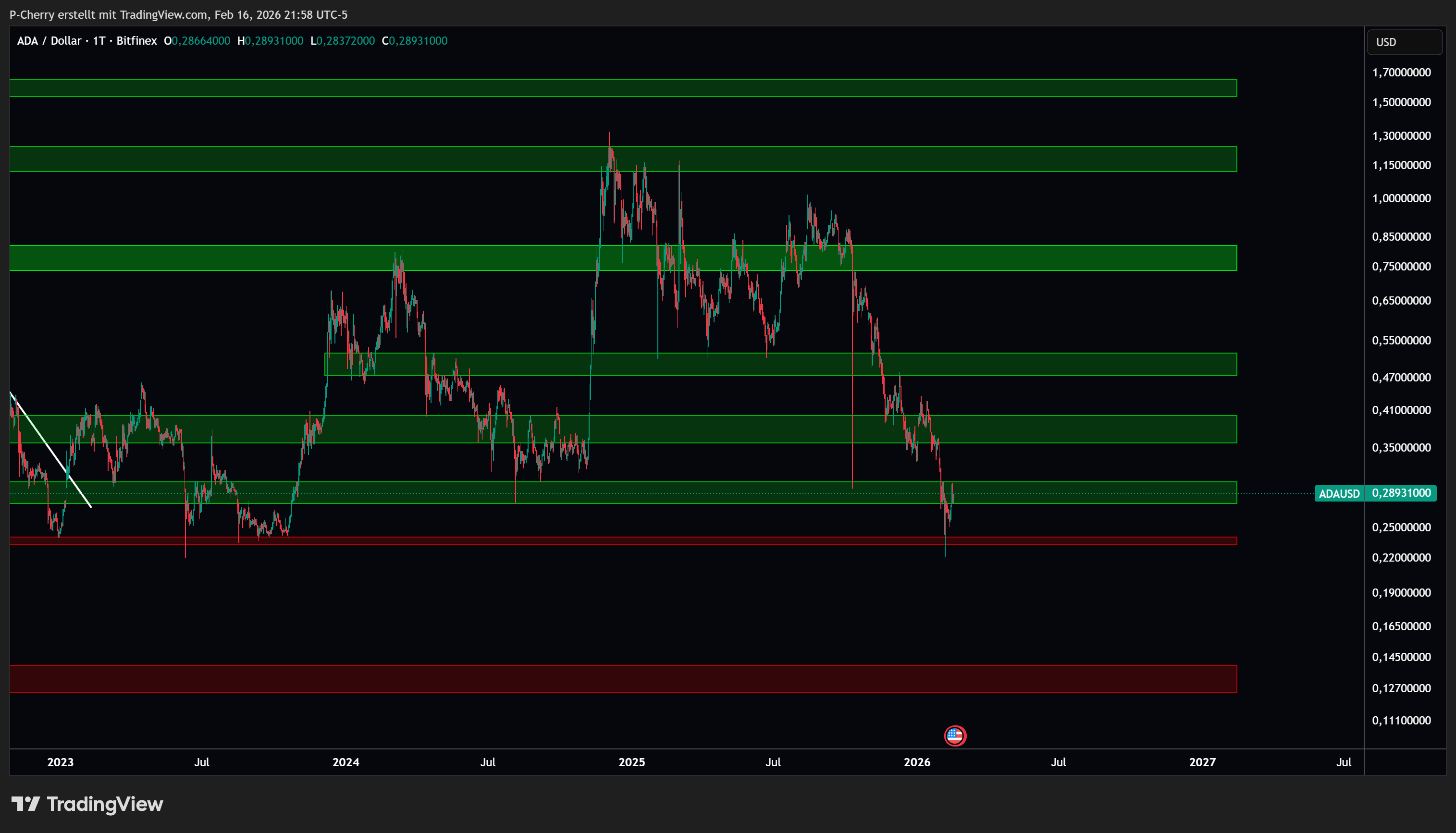The image size is (1456, 833).
Task: Click the O0,28664000 open value in the legend
Action: (197, 41)
